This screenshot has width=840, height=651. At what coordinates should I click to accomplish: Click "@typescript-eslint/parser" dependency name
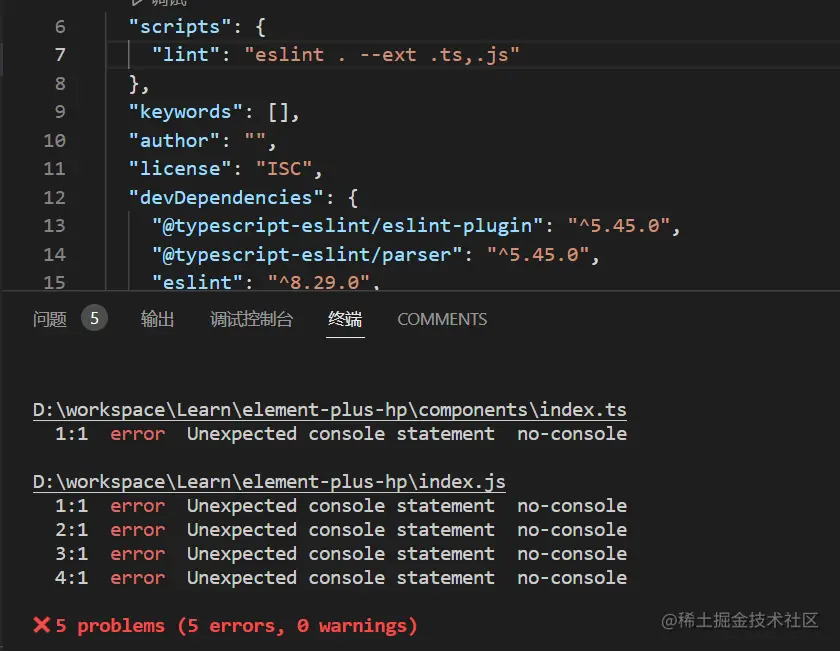click(307, 255)
